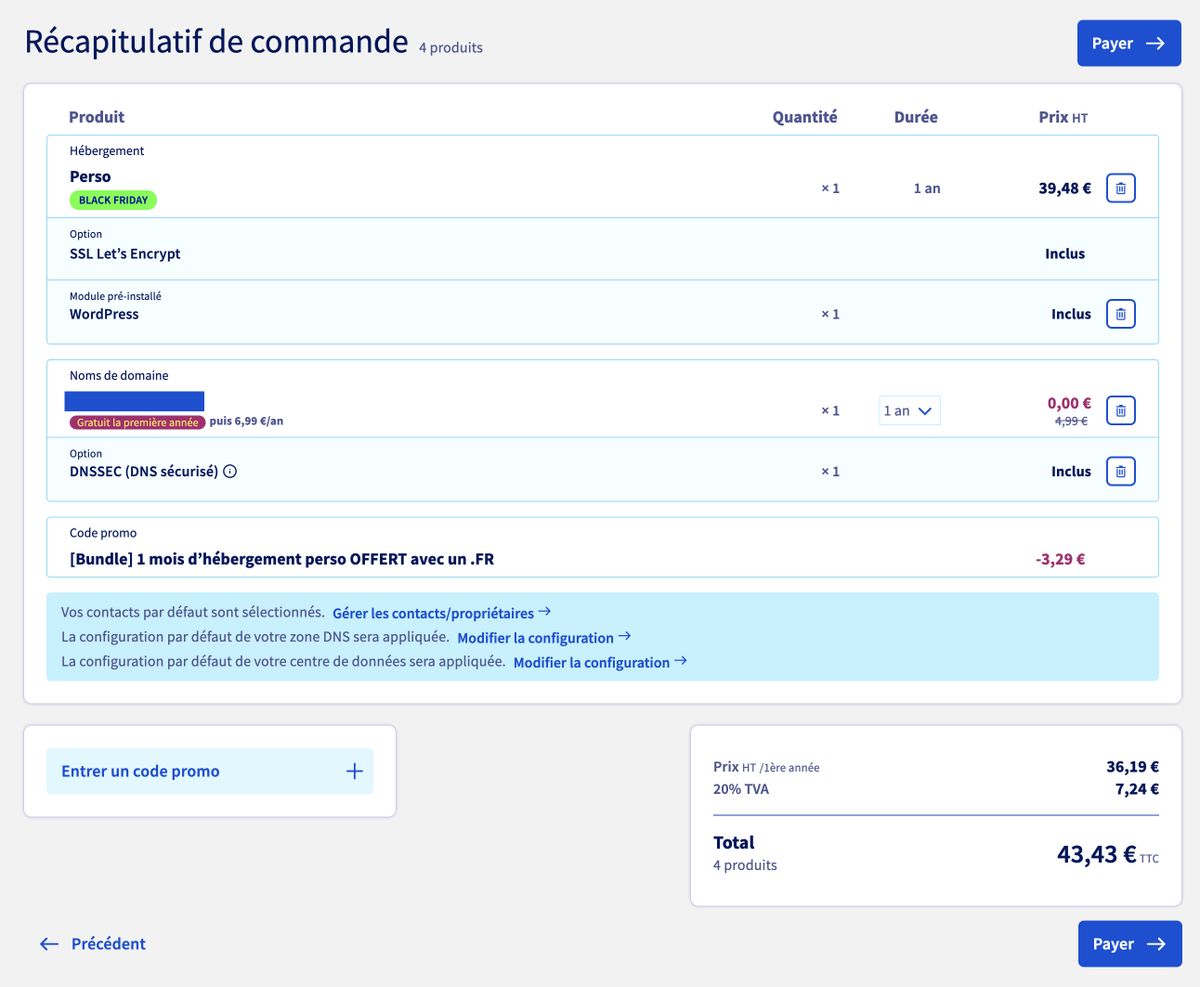Open the 1 an duration dropdown

point(909,410)
